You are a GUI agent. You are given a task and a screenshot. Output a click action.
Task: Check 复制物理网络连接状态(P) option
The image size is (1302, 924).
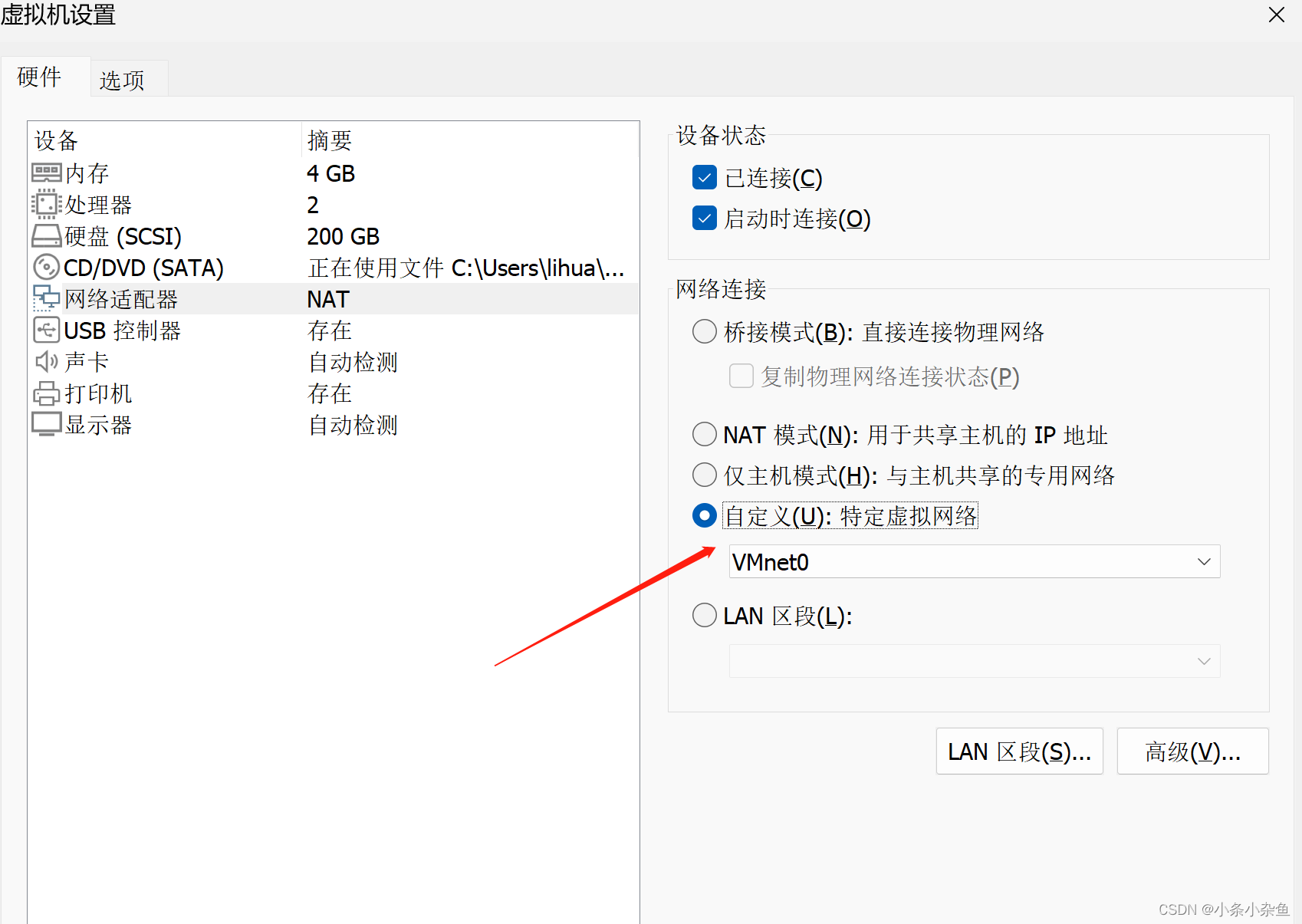point(741,377)
